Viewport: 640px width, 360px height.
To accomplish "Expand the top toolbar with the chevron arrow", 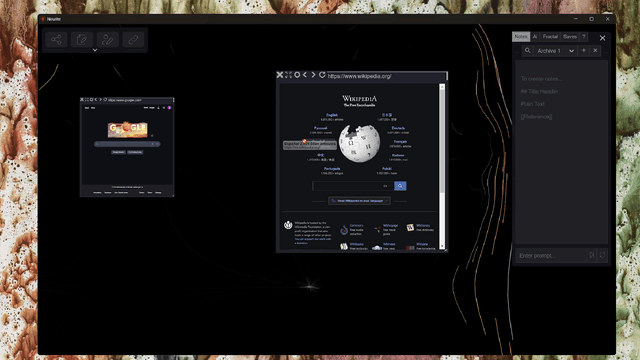I will (x=95, y=50).
